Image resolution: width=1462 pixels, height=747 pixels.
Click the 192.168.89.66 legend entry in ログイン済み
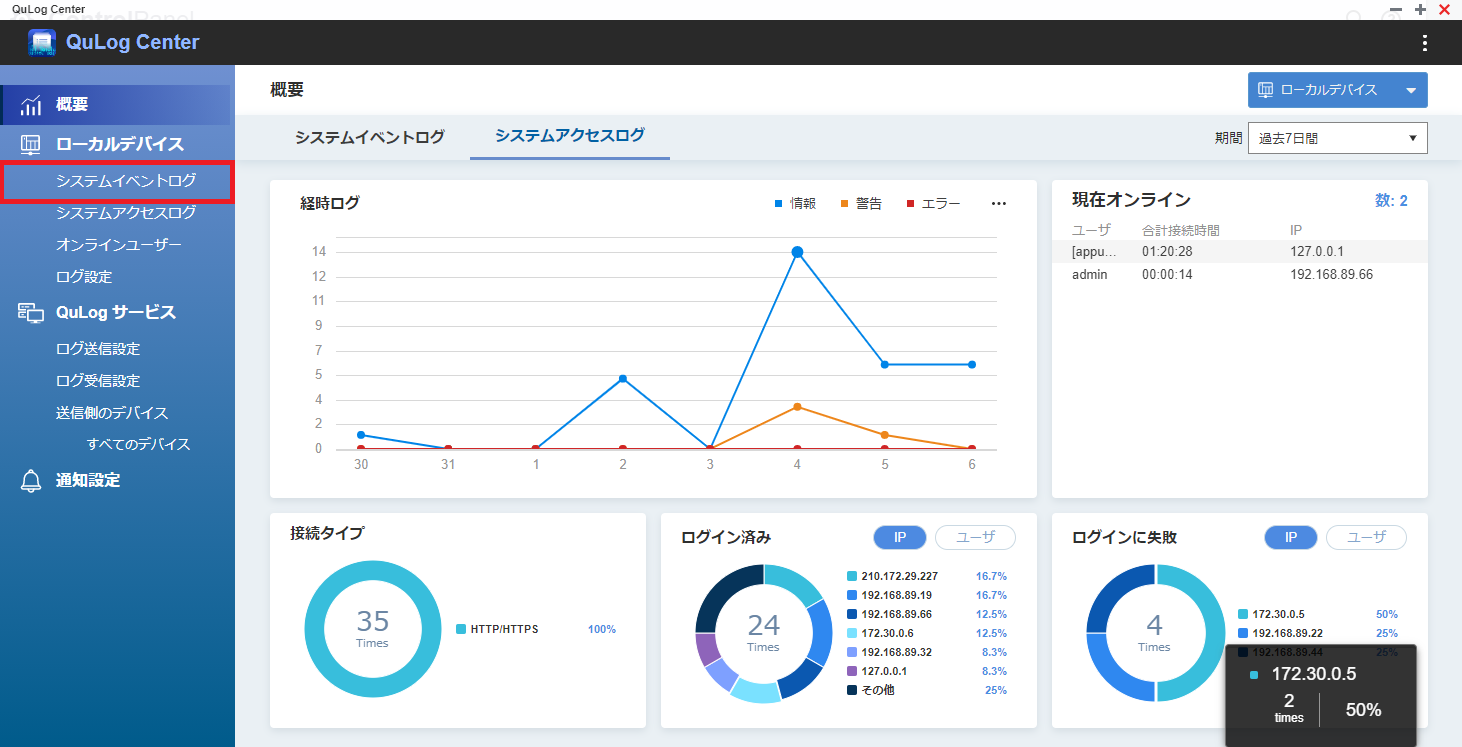(927, 614)
